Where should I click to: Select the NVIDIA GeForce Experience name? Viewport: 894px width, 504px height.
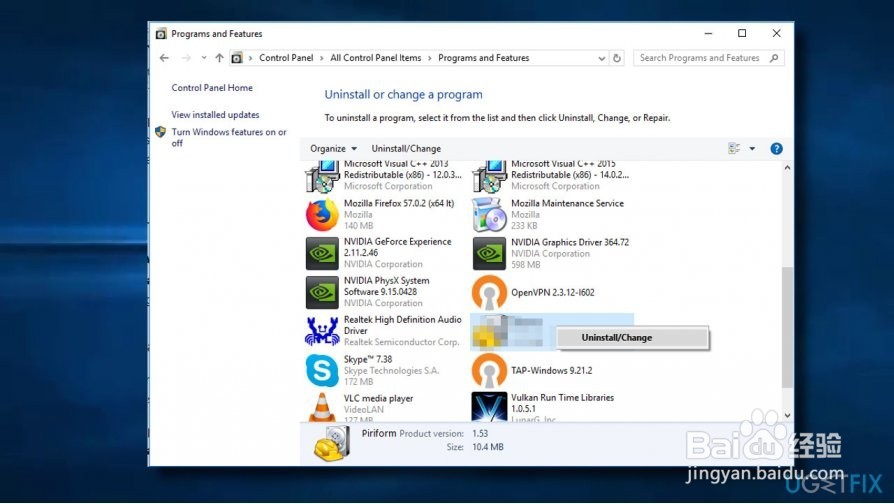click(x=397, y=247)
